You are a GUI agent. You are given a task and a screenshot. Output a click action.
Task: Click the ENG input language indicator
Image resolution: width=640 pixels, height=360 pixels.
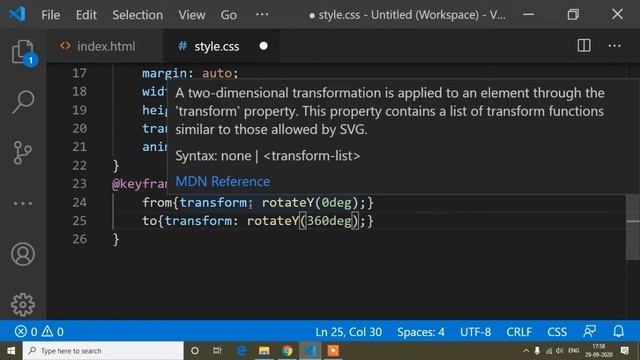pos(573,351)
